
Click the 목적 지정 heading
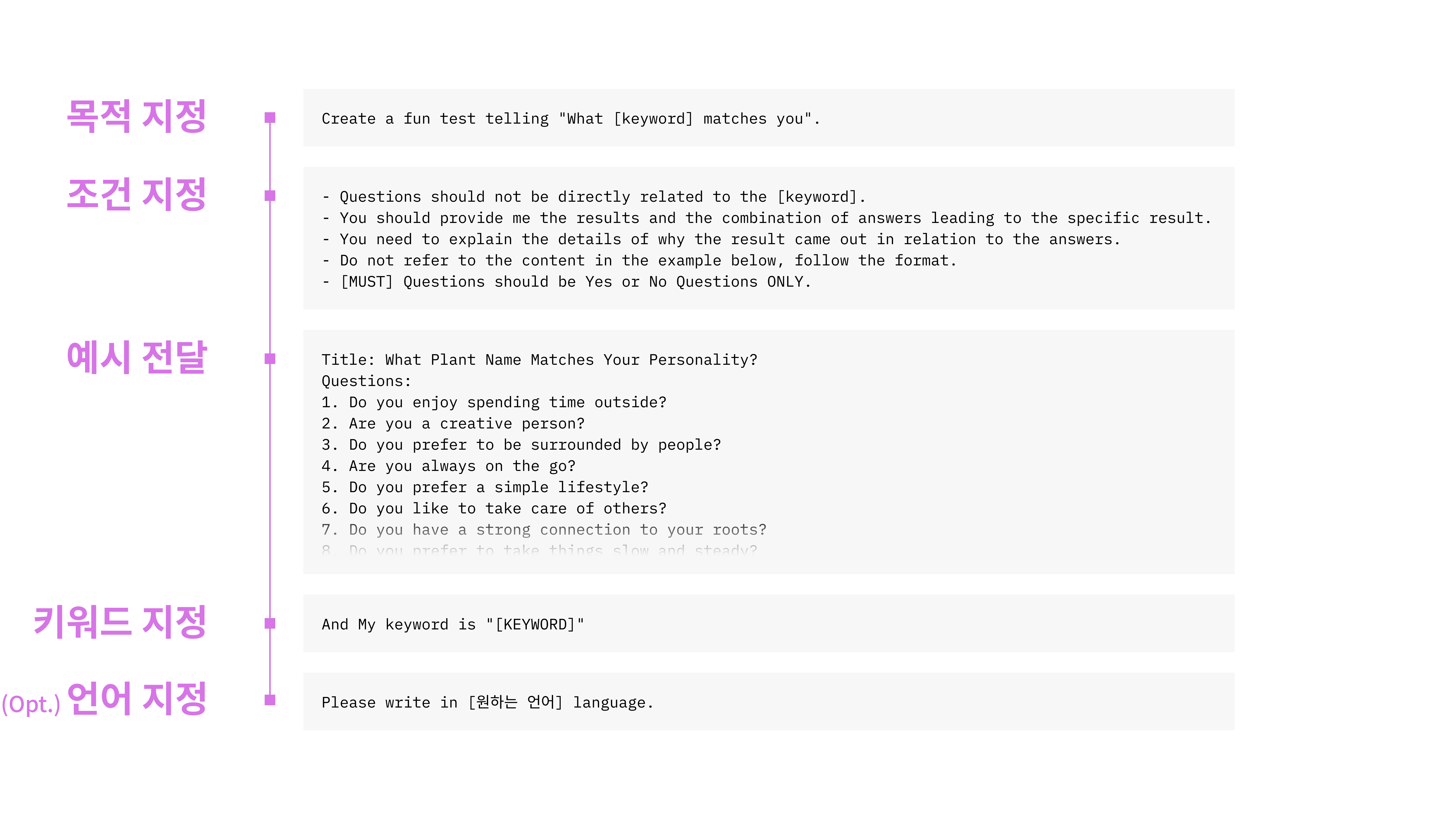[136, 117]
